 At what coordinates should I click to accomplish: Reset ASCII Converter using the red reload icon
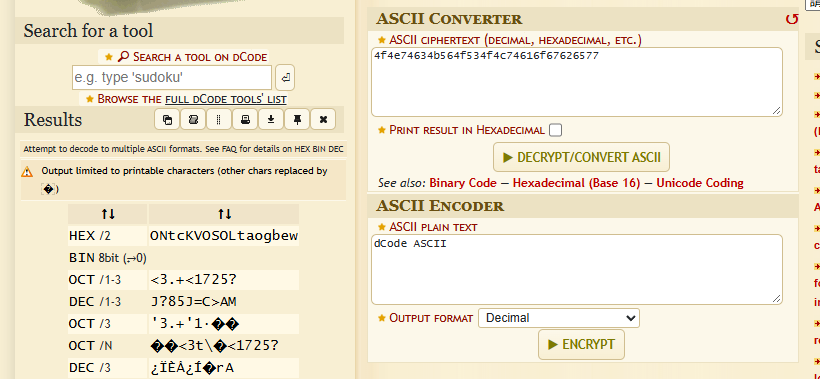(x=792, y=19)
